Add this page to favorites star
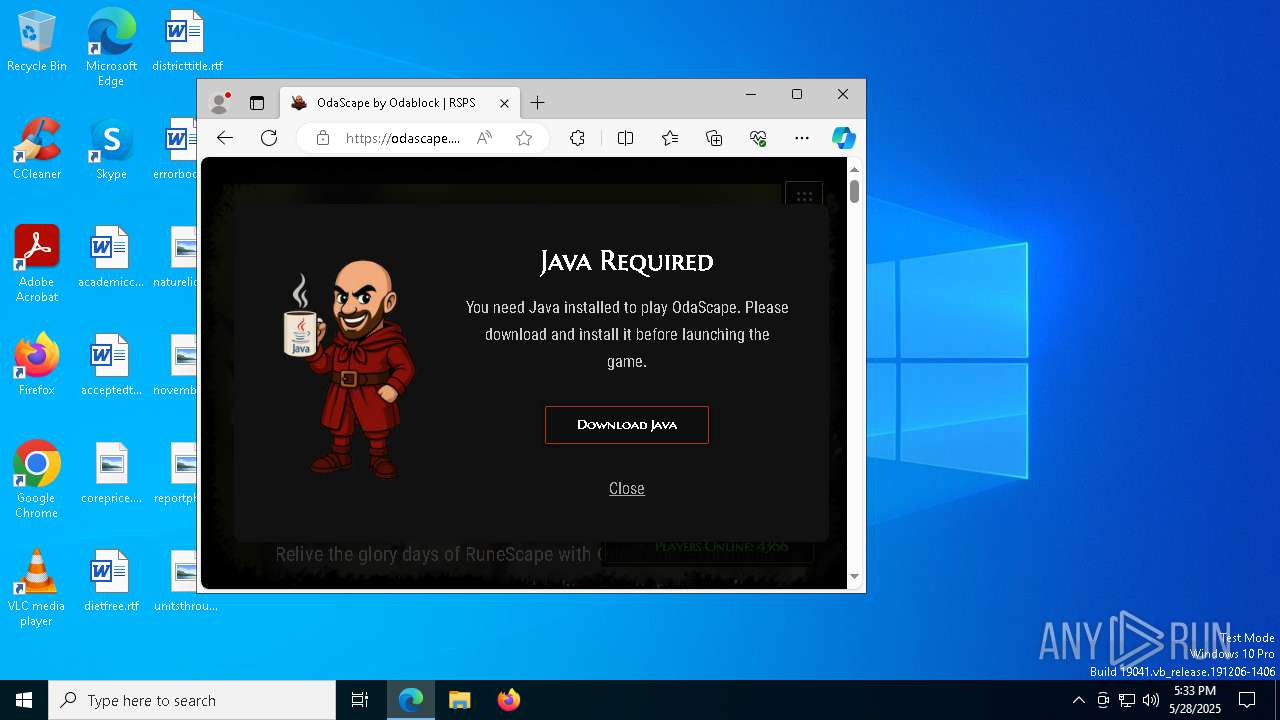 click(524, 138)
